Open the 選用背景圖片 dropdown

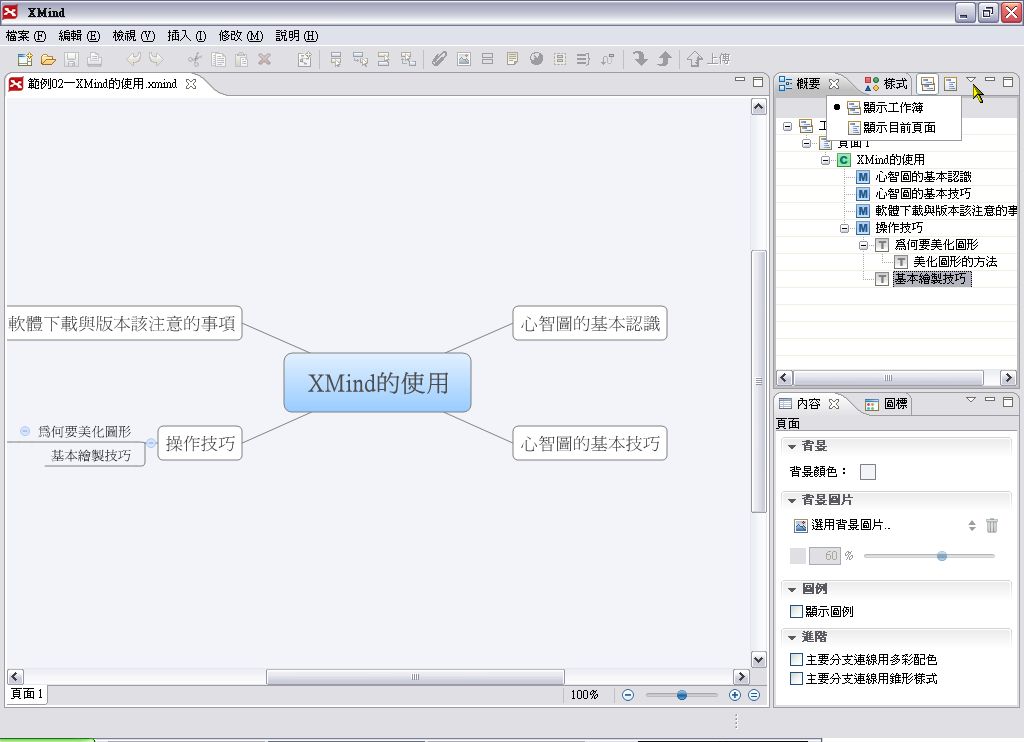click(972, 525)
